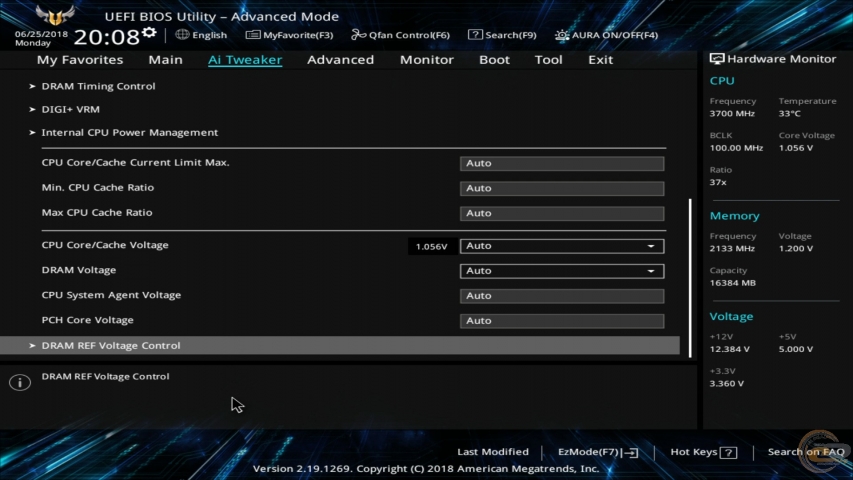This screenshot has height=480, width=853.
Task: Click the DRAM Voltage label
Action: [79, 270]
